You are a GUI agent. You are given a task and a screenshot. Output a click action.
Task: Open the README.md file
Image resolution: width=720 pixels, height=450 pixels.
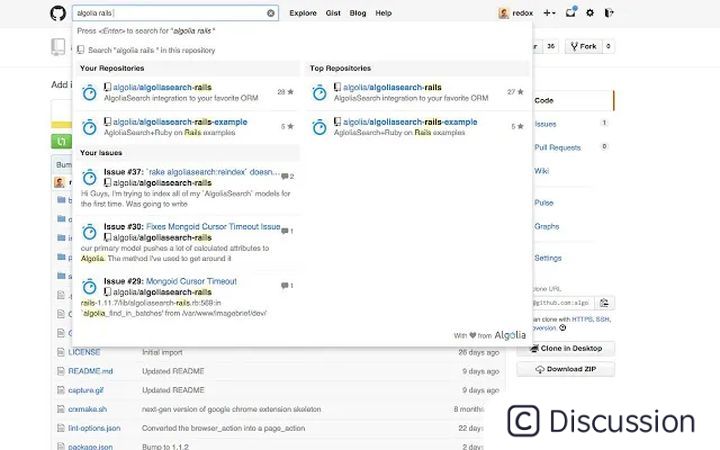pyautogui.click(x=90, y=371)
